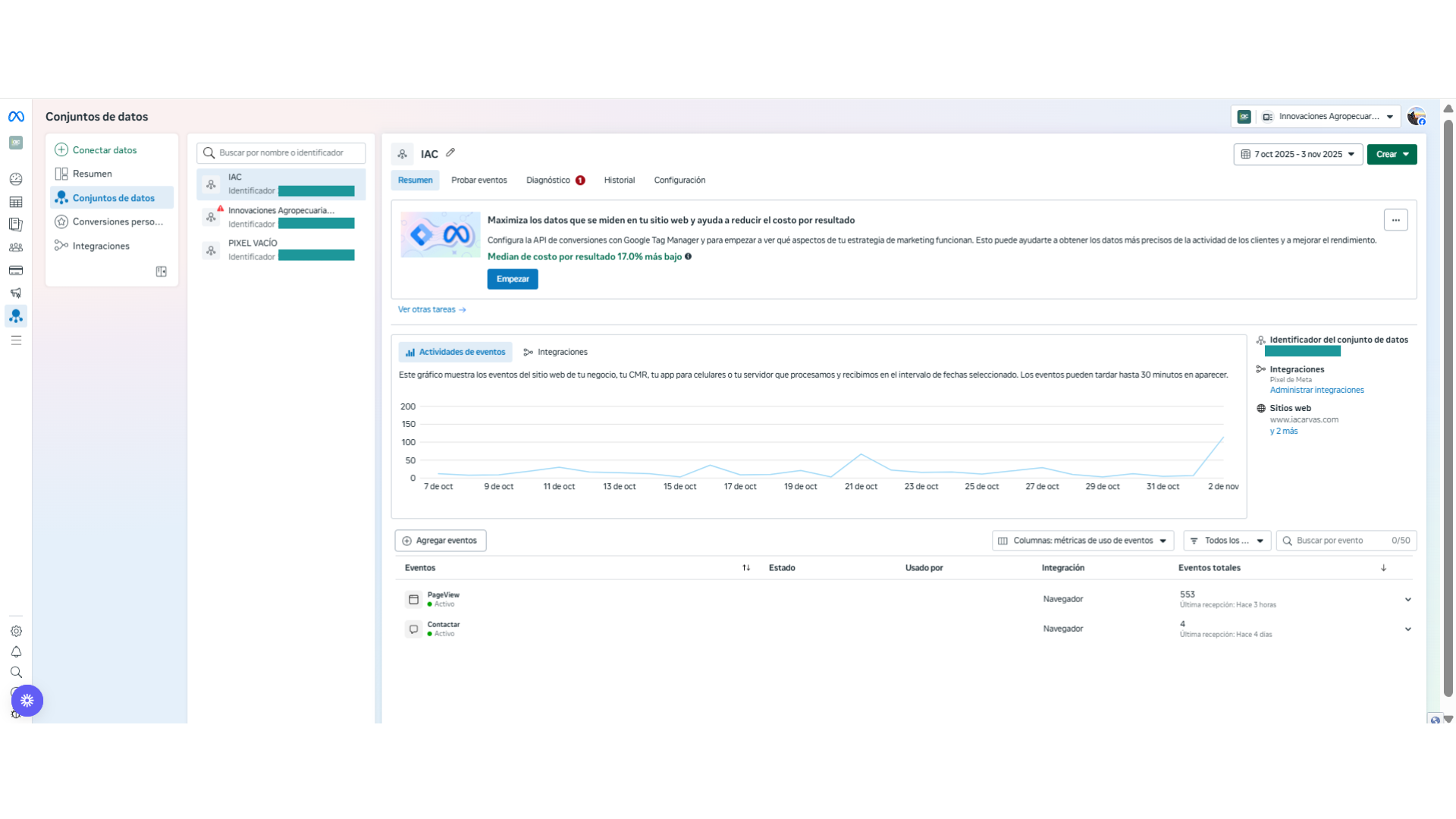Open the Crear dropdown button
Screen dimensions: 1456x819
coord(1392,155)
